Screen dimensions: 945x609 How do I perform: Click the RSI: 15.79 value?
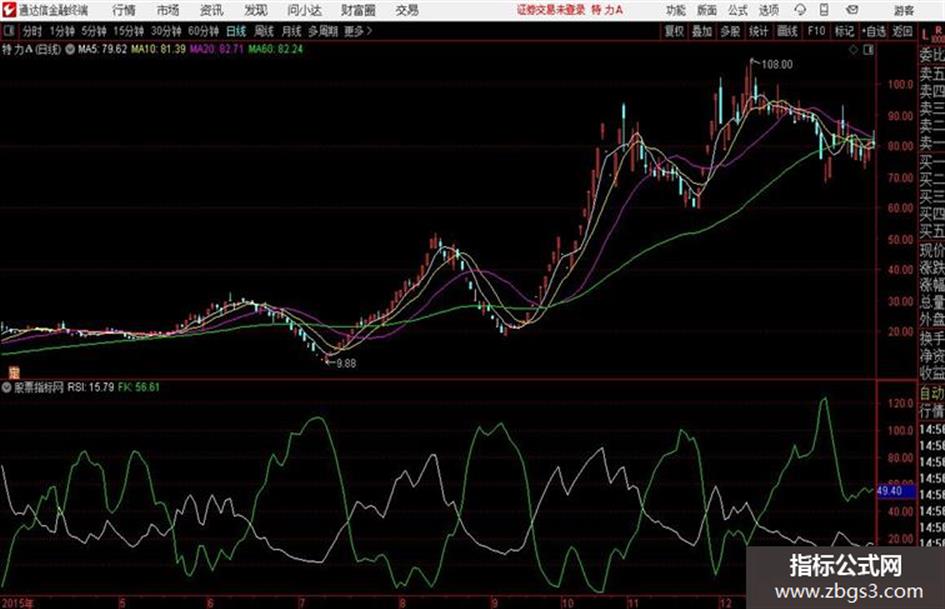(90, 387)
